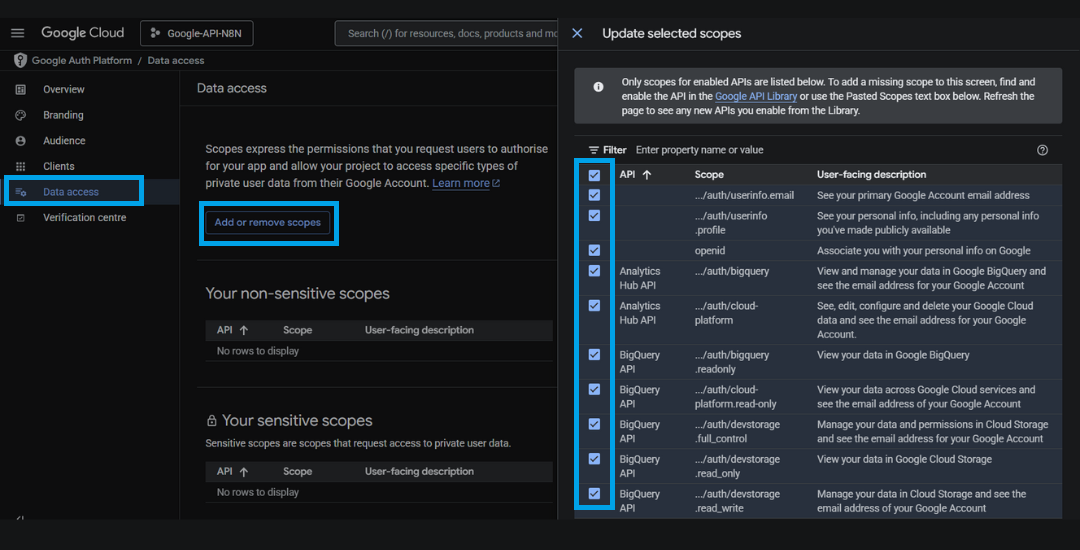Click Your non-sensitive scopes heading
The width and height of the screenshot is (1080, 550).
point(298,293)
